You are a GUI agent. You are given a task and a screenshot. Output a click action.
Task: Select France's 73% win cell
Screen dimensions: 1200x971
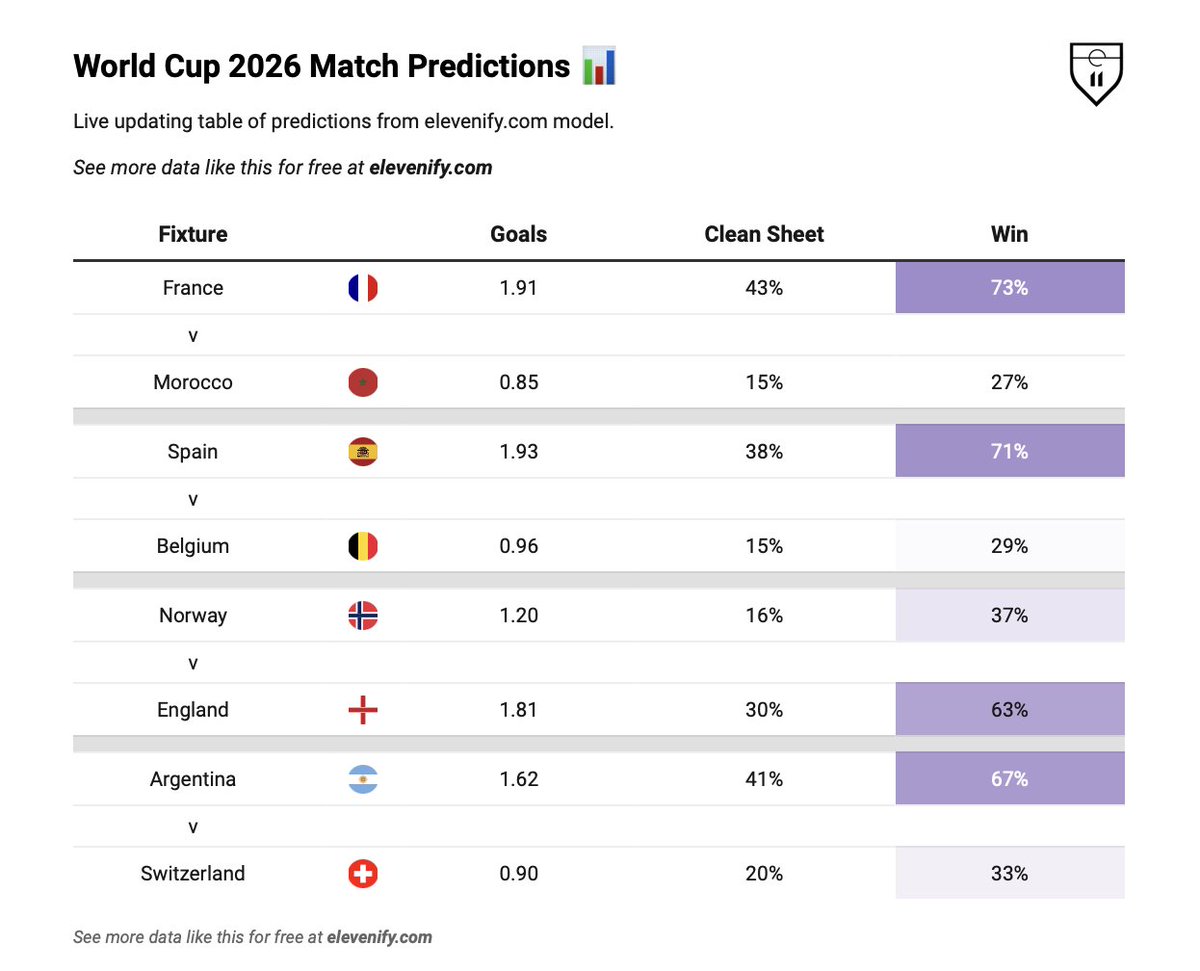1010,288
